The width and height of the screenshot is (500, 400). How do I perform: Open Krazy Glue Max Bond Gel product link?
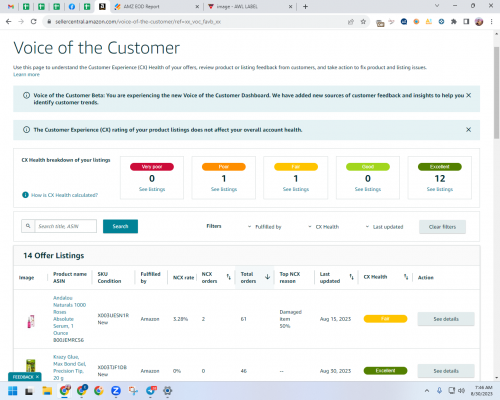coord(69,367)
